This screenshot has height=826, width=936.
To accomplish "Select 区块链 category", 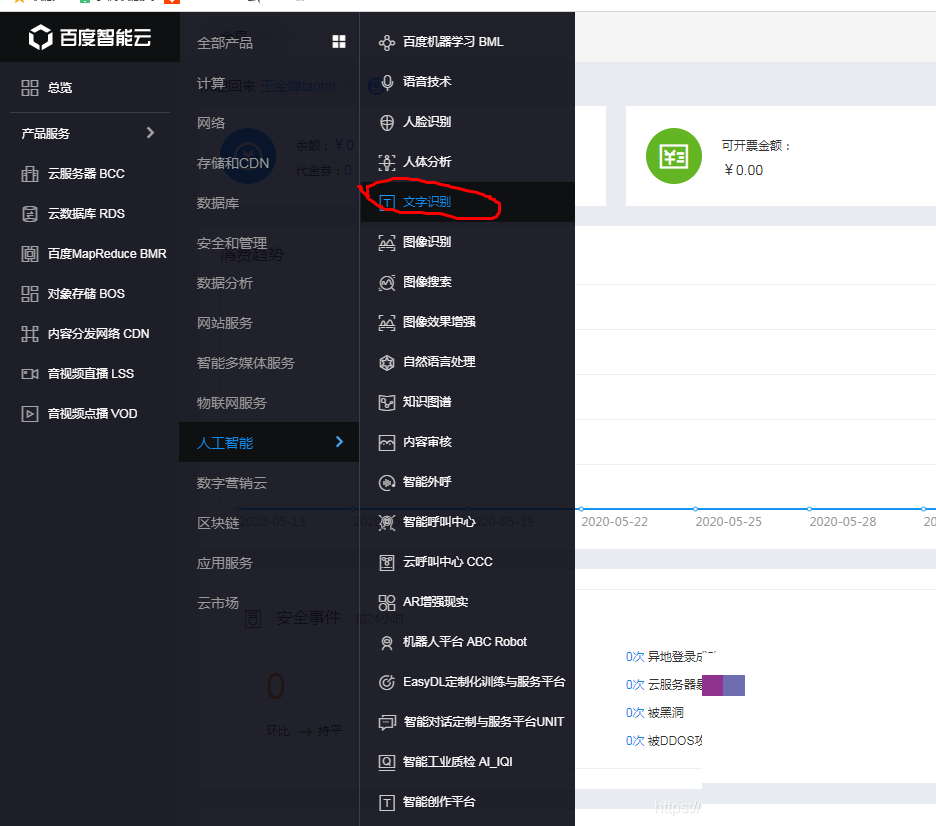I will click(218, 523).
